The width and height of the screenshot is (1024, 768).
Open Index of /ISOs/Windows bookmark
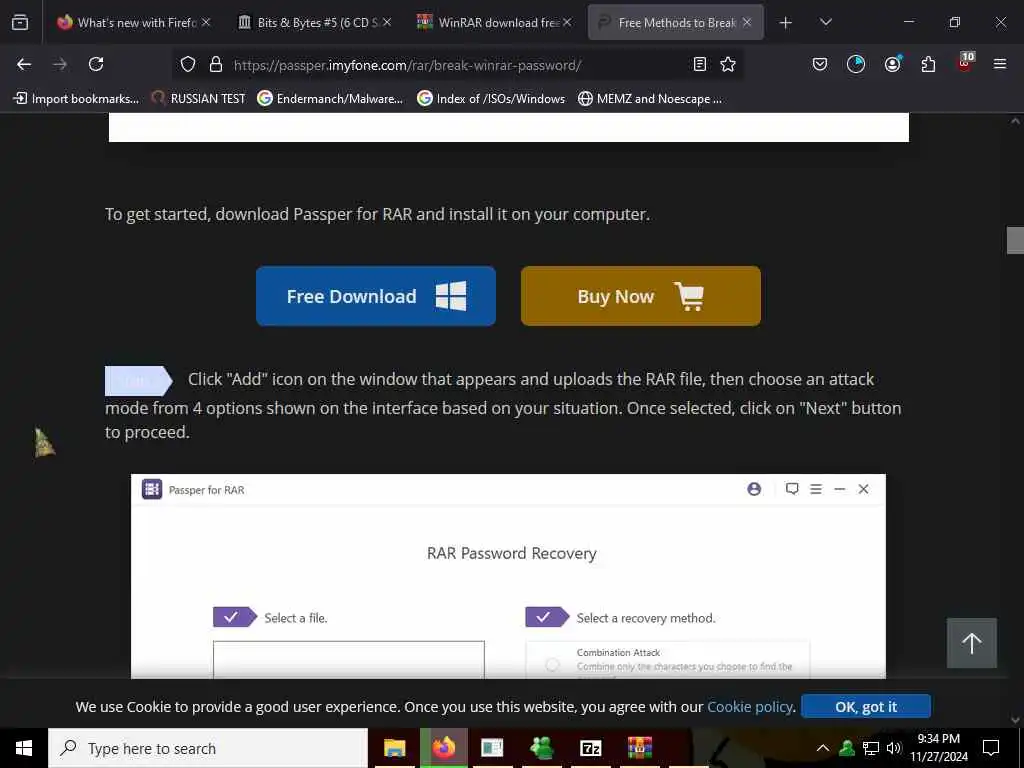[x=491, y=99]
